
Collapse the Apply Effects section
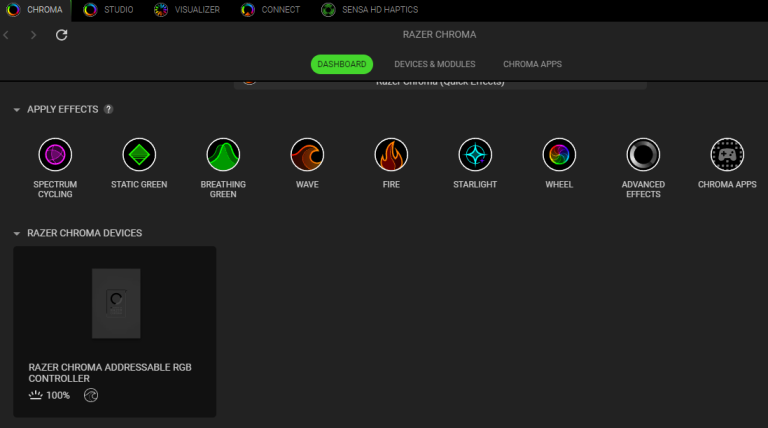click(x=17, y=109)
